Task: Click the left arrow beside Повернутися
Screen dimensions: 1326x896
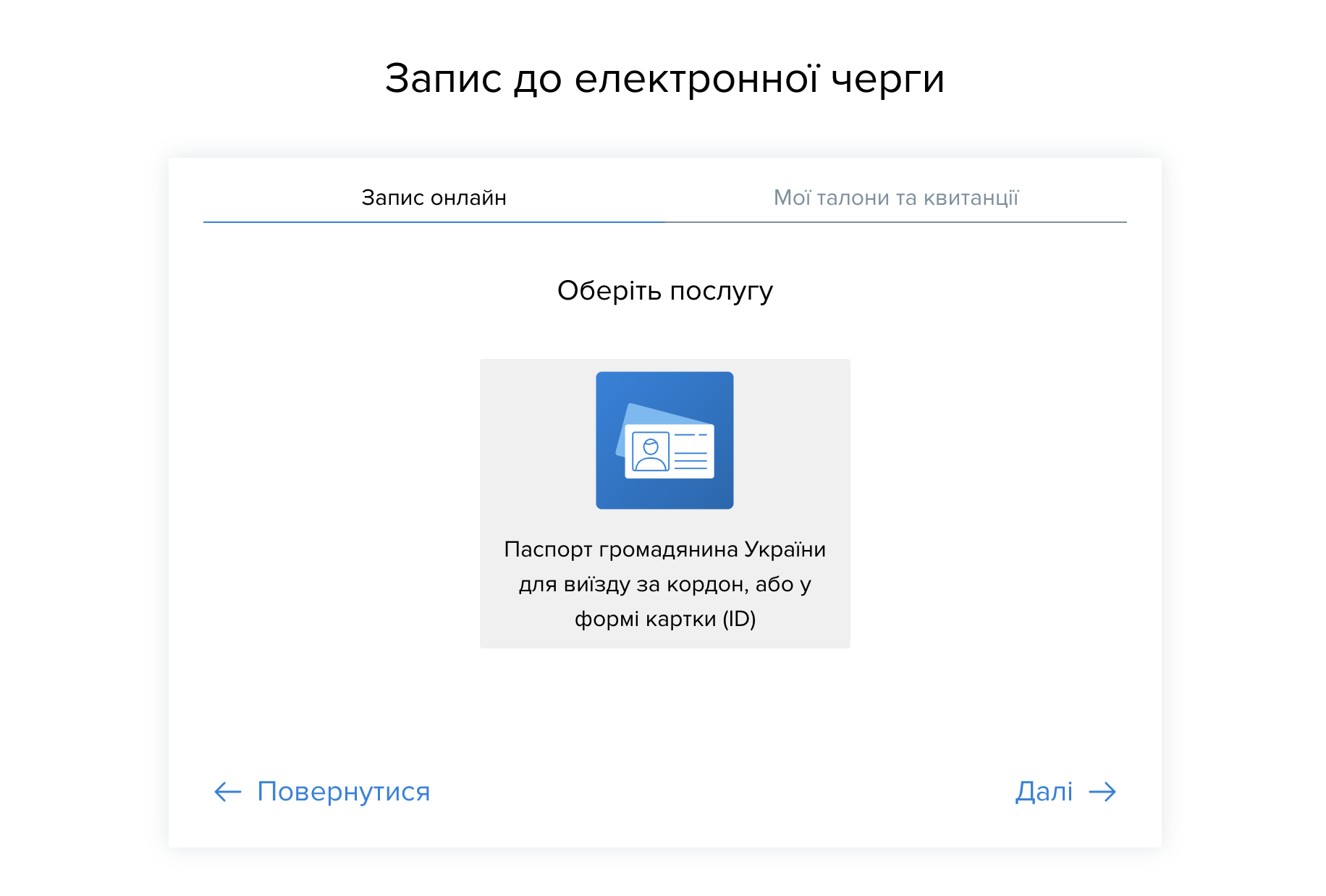Action: click(x=227, y=792)
